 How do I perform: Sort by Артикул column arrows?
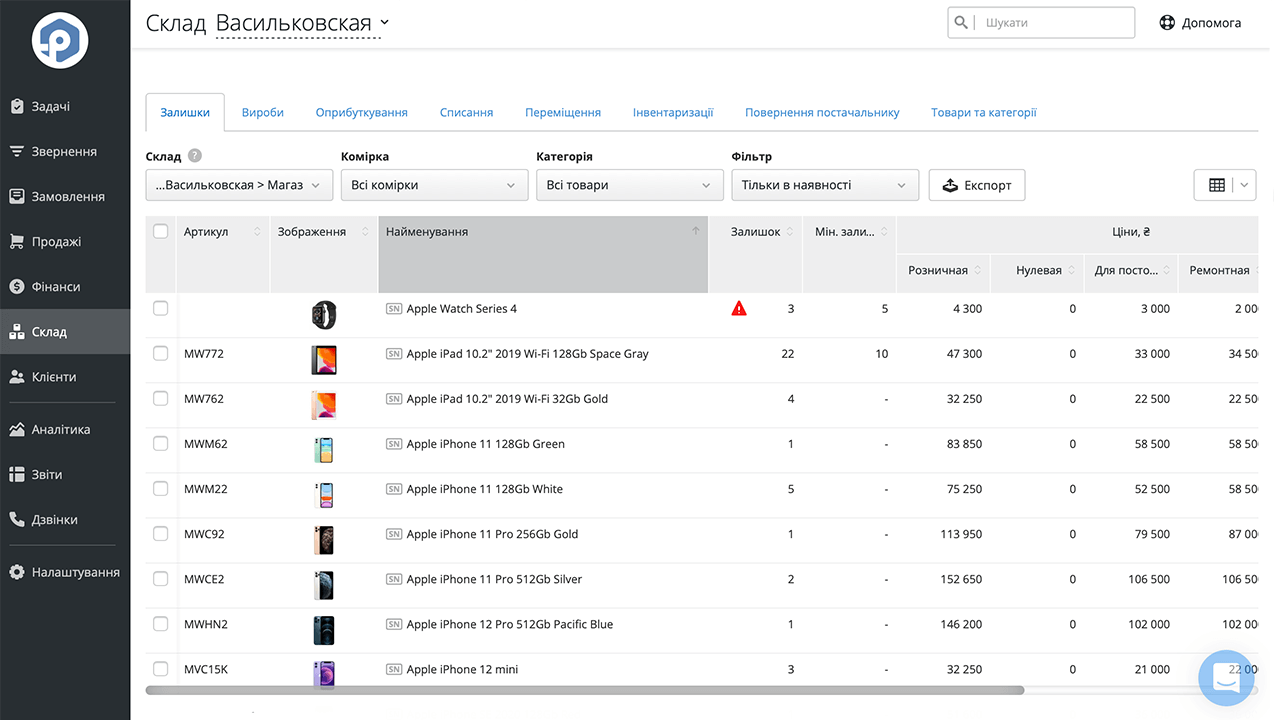tap(257, 231)
